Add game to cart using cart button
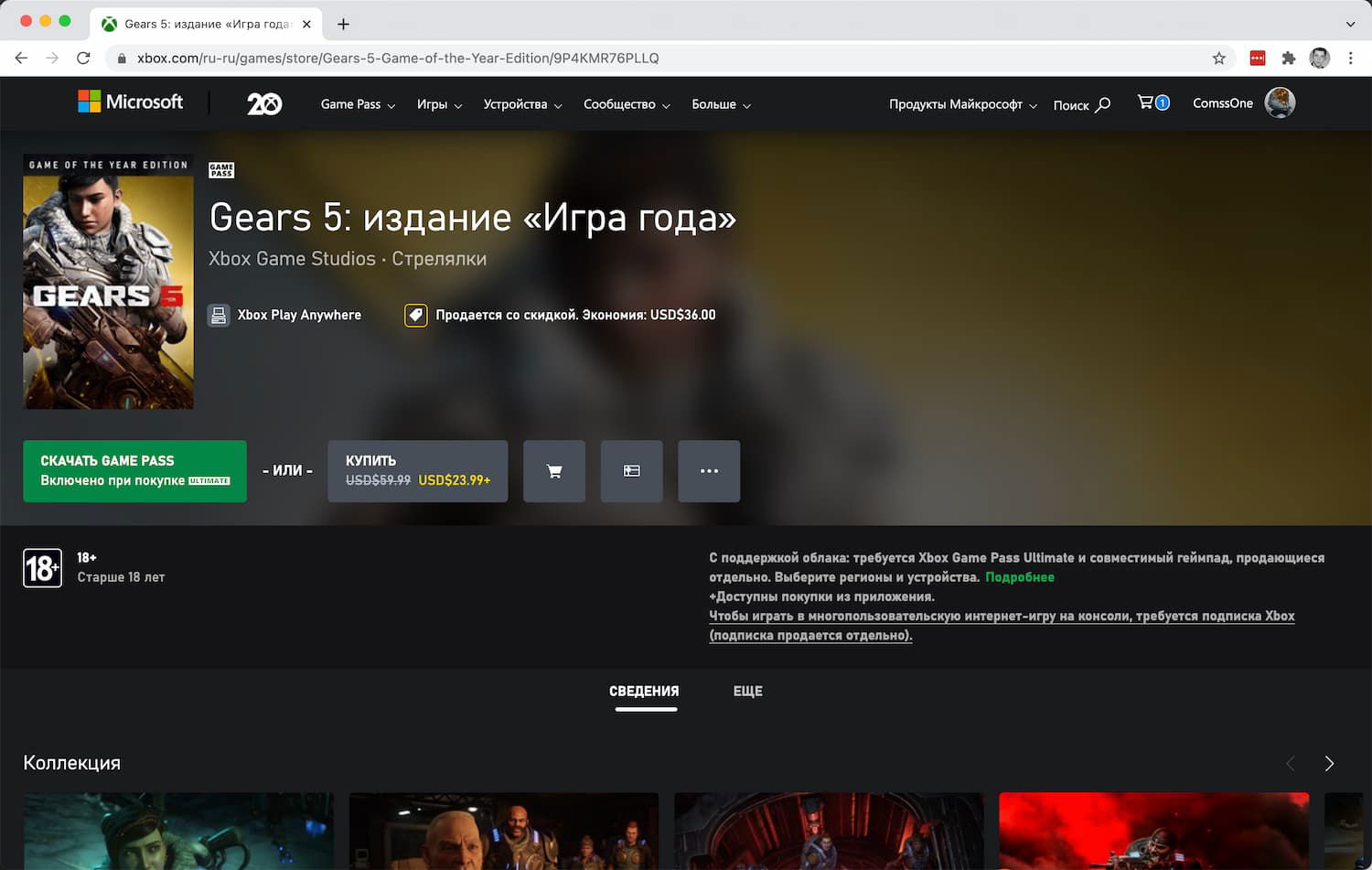Viewport: 1372px width, 870px height. tap(554, 471)
